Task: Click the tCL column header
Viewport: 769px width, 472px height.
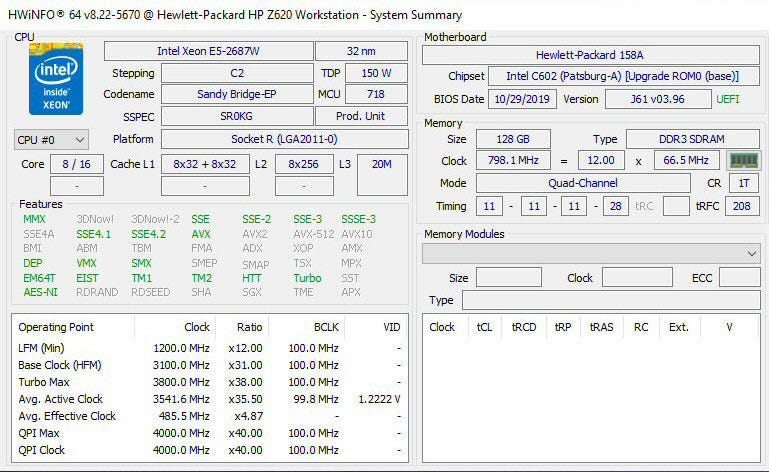Action: click(485, 327)
